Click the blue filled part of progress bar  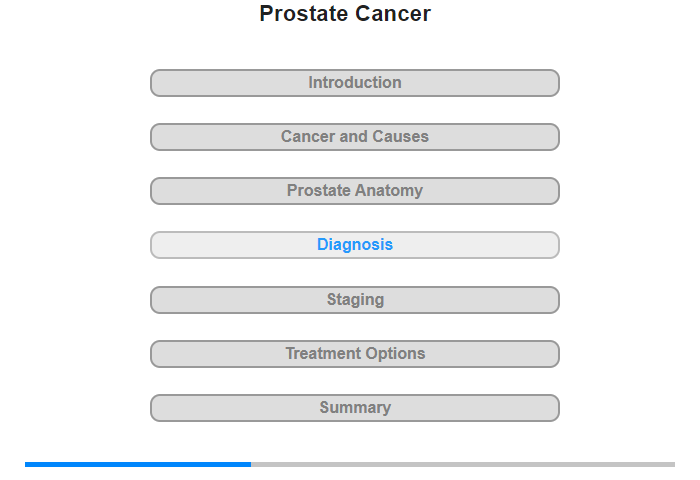(138, 465)
